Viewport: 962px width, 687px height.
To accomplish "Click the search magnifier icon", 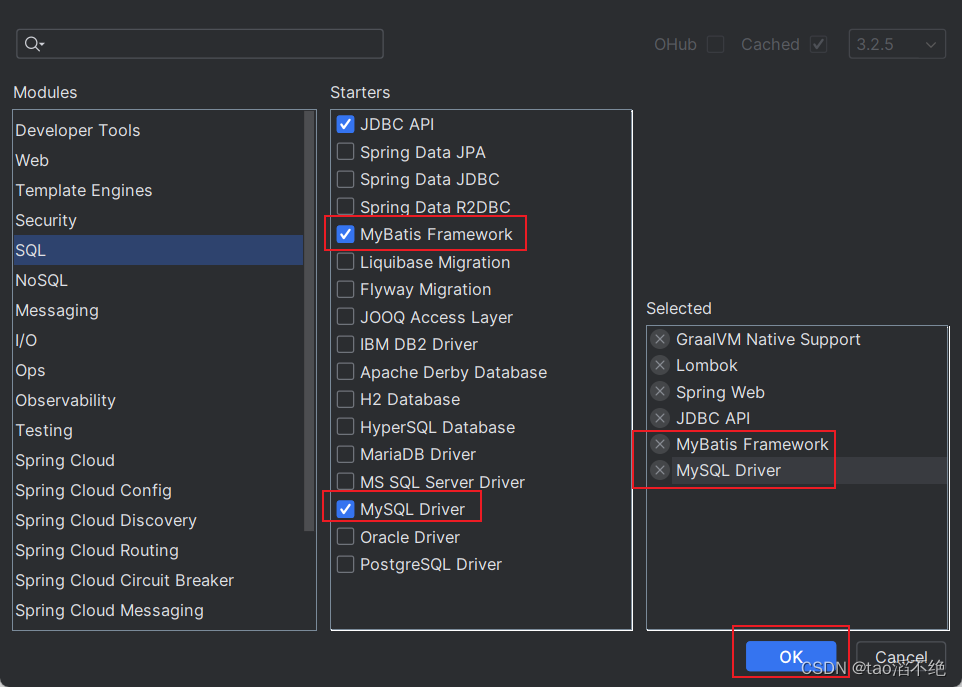I will [x=32, y=44].
